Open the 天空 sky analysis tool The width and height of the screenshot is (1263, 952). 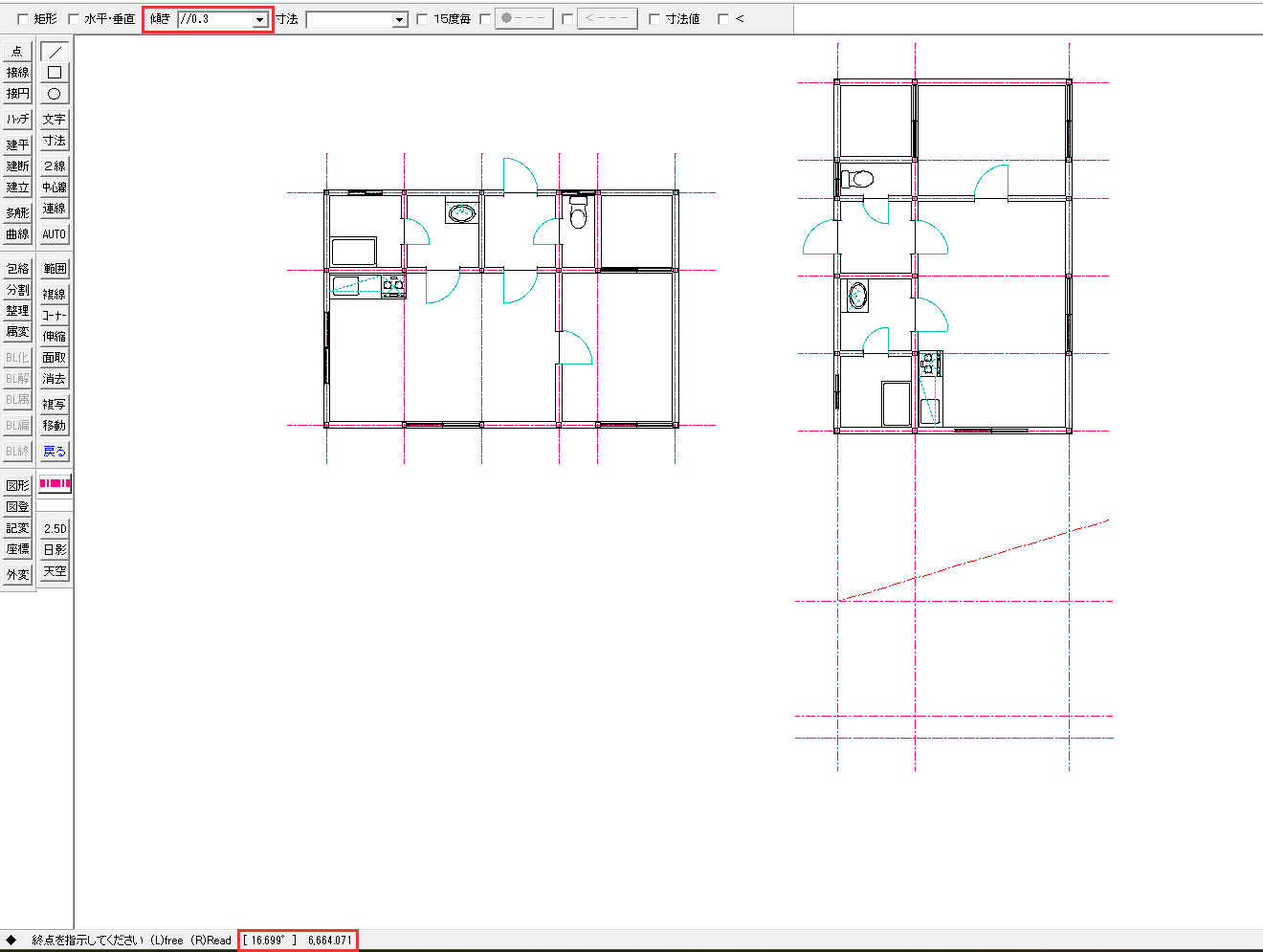pos(55,571)
